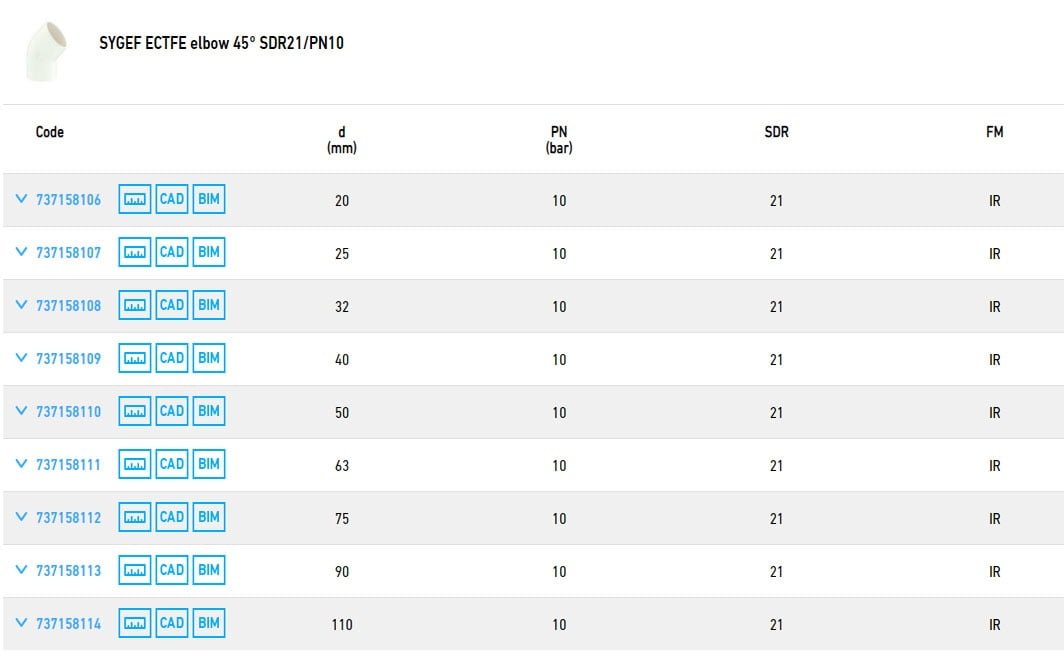Open product code 737158113 link
The width and height of the screenshot is (1064, 669).
68,571
